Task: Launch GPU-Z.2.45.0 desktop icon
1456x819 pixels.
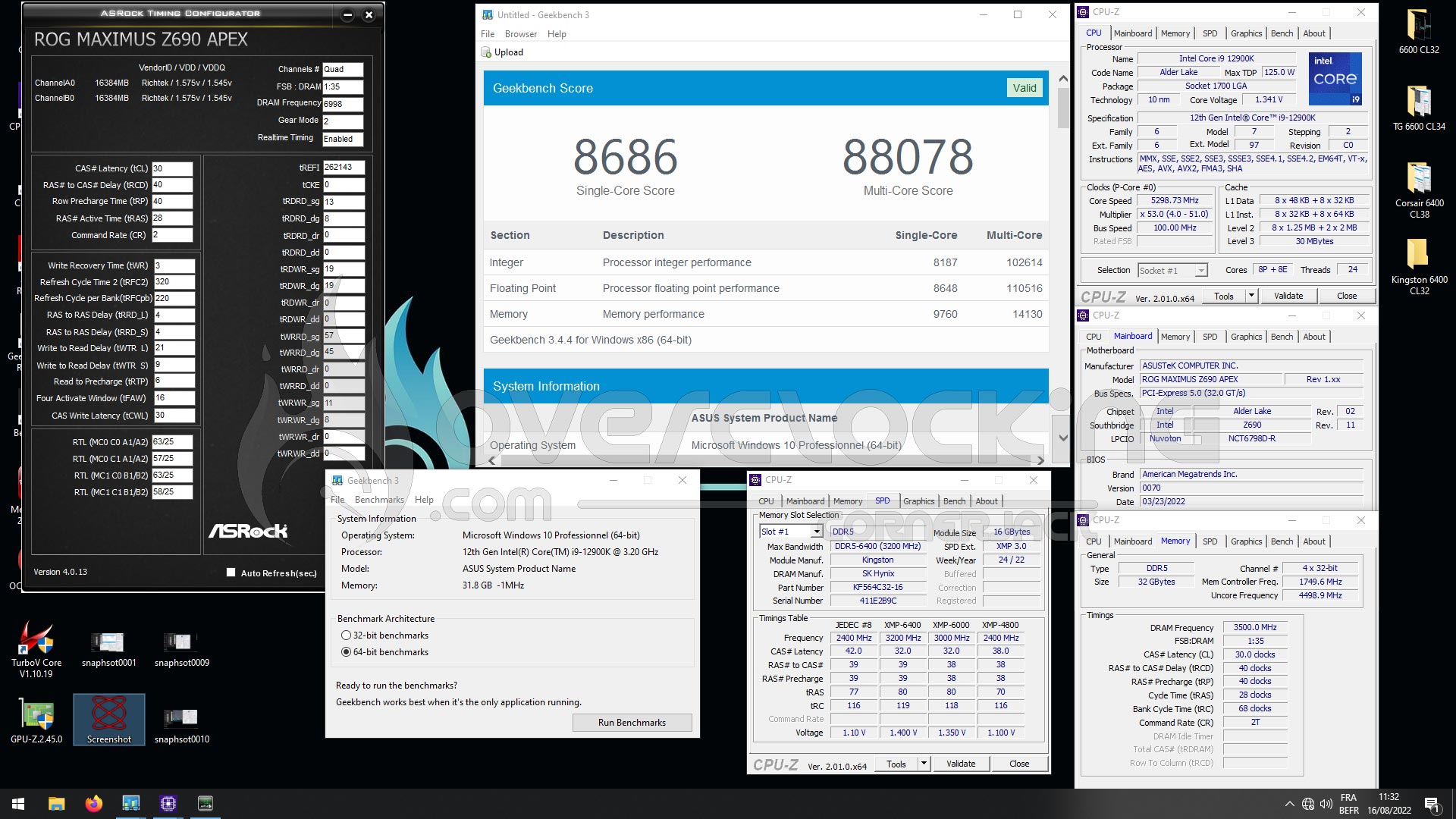Action: (x=36, y=721)
